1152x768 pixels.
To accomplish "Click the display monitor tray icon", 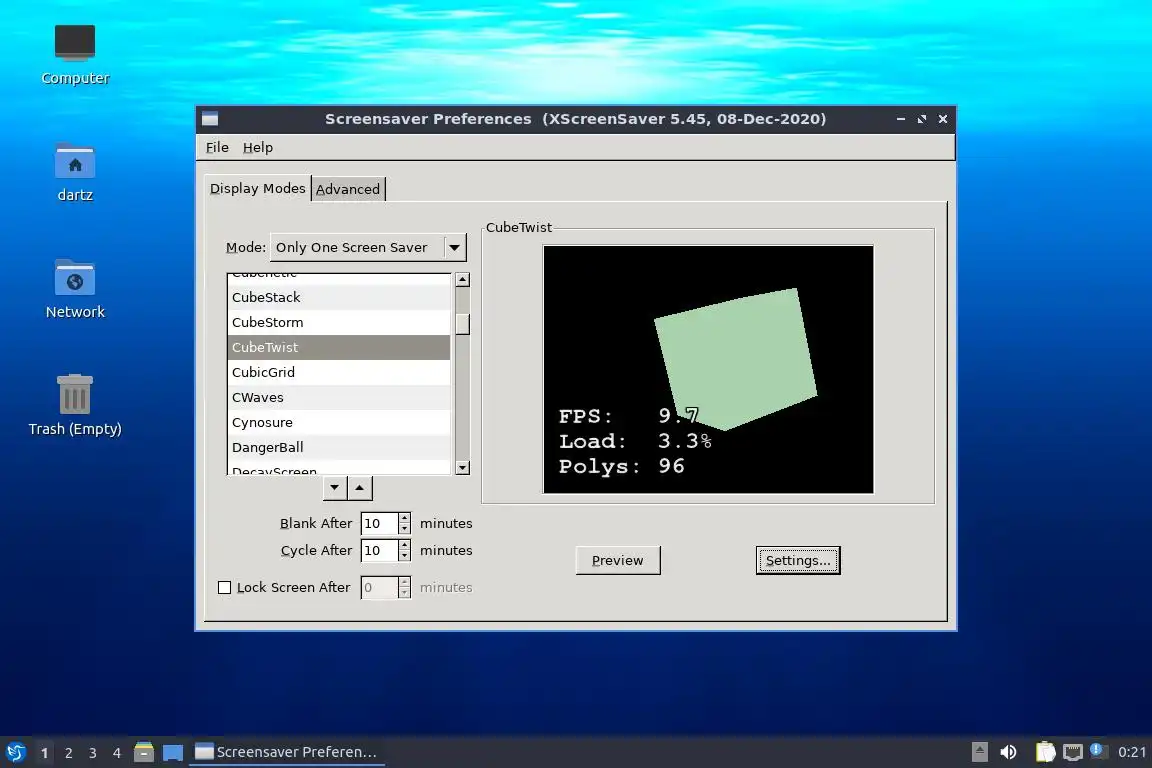I will click(1073, 752).
